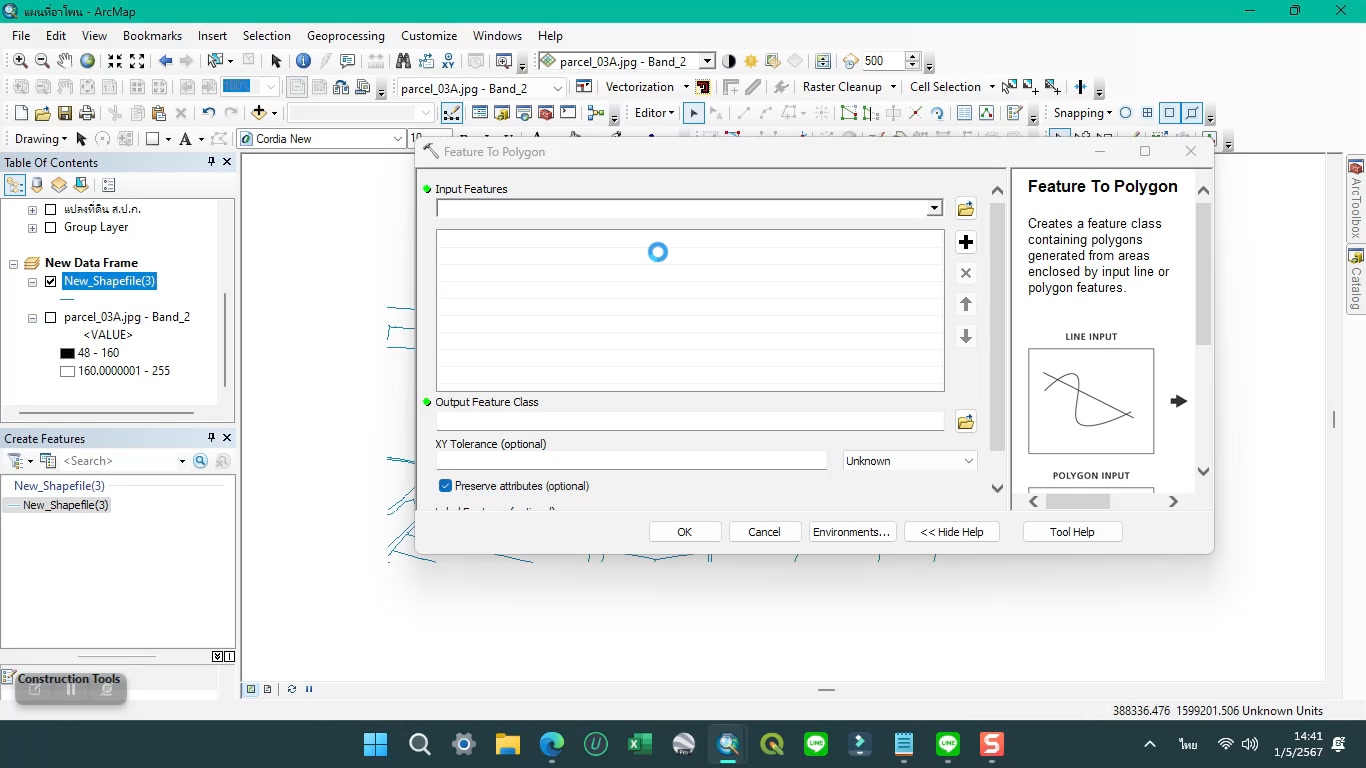The width and height of the screenshot is (1366, 768).
Task: Click the Full Extent globe icon
Action: (88, 61)
